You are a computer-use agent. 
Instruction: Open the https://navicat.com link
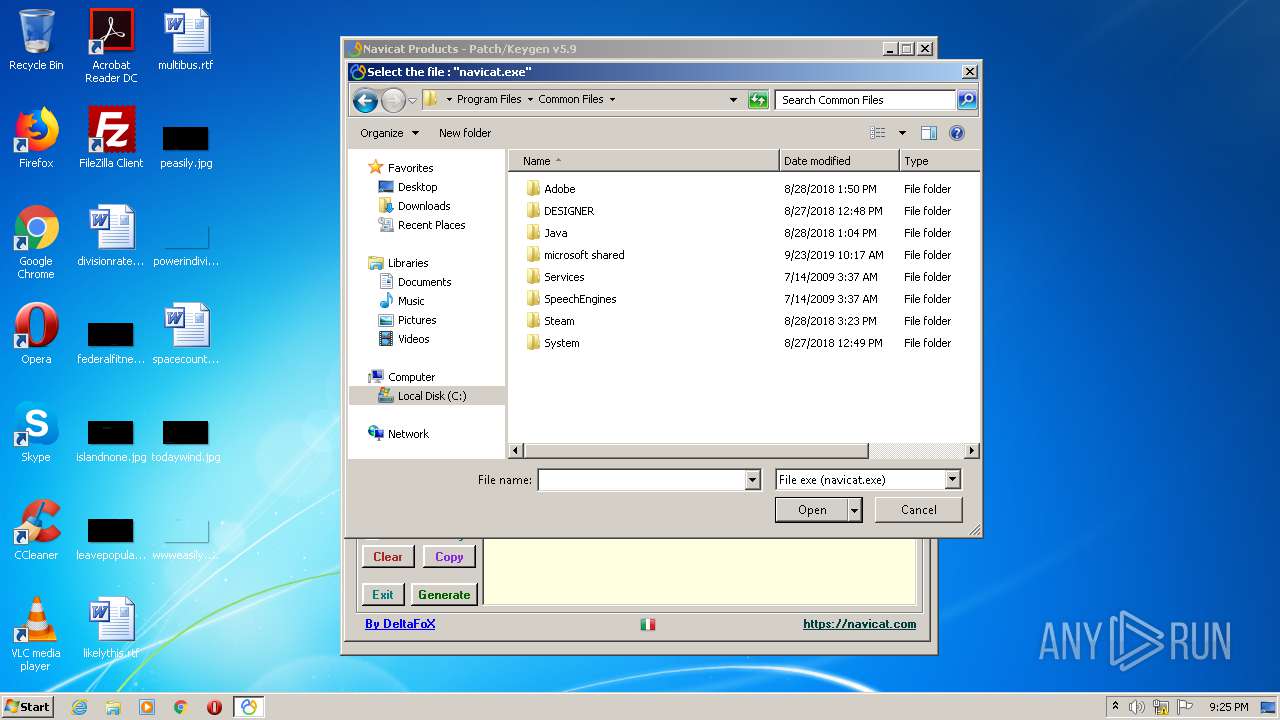point(859,624)
